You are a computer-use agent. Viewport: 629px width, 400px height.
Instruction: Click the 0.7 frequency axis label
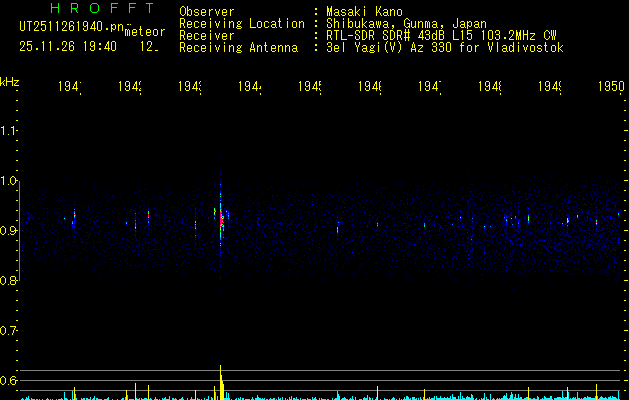[10, 330]
